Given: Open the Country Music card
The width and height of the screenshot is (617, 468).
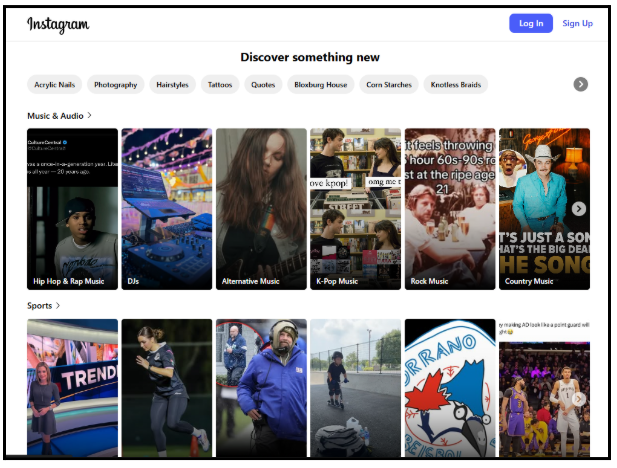Looking at the screenshot, I should [545, 209].
